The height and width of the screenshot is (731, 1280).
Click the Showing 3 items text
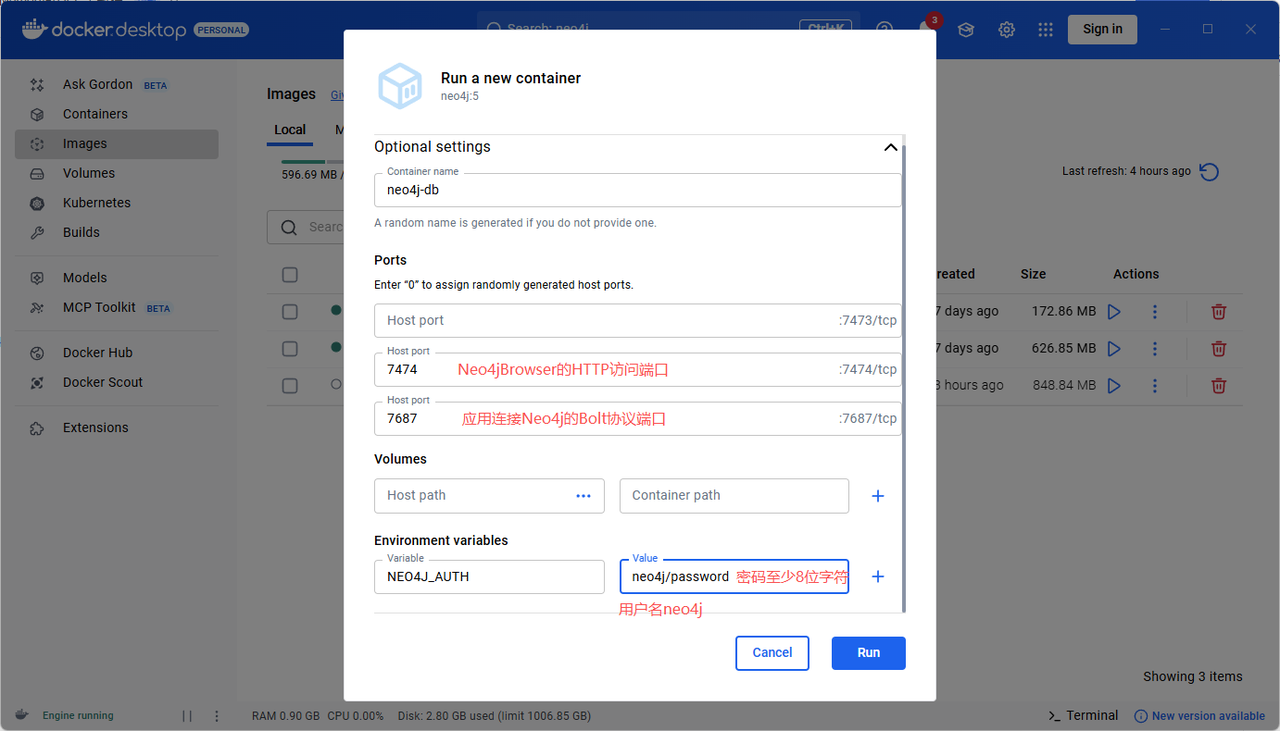1193,677
